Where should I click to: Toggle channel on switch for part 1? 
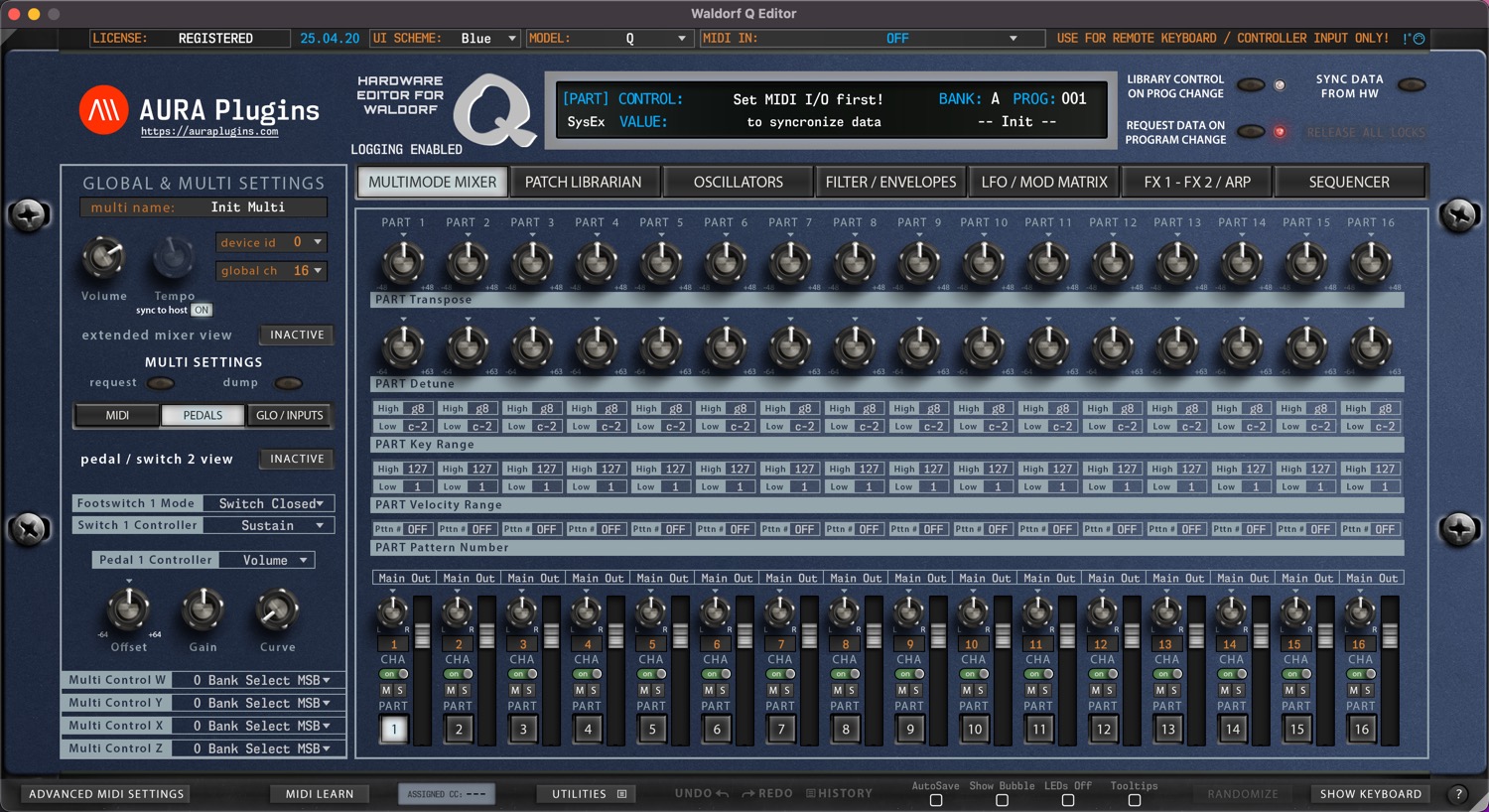click(394, 674)
